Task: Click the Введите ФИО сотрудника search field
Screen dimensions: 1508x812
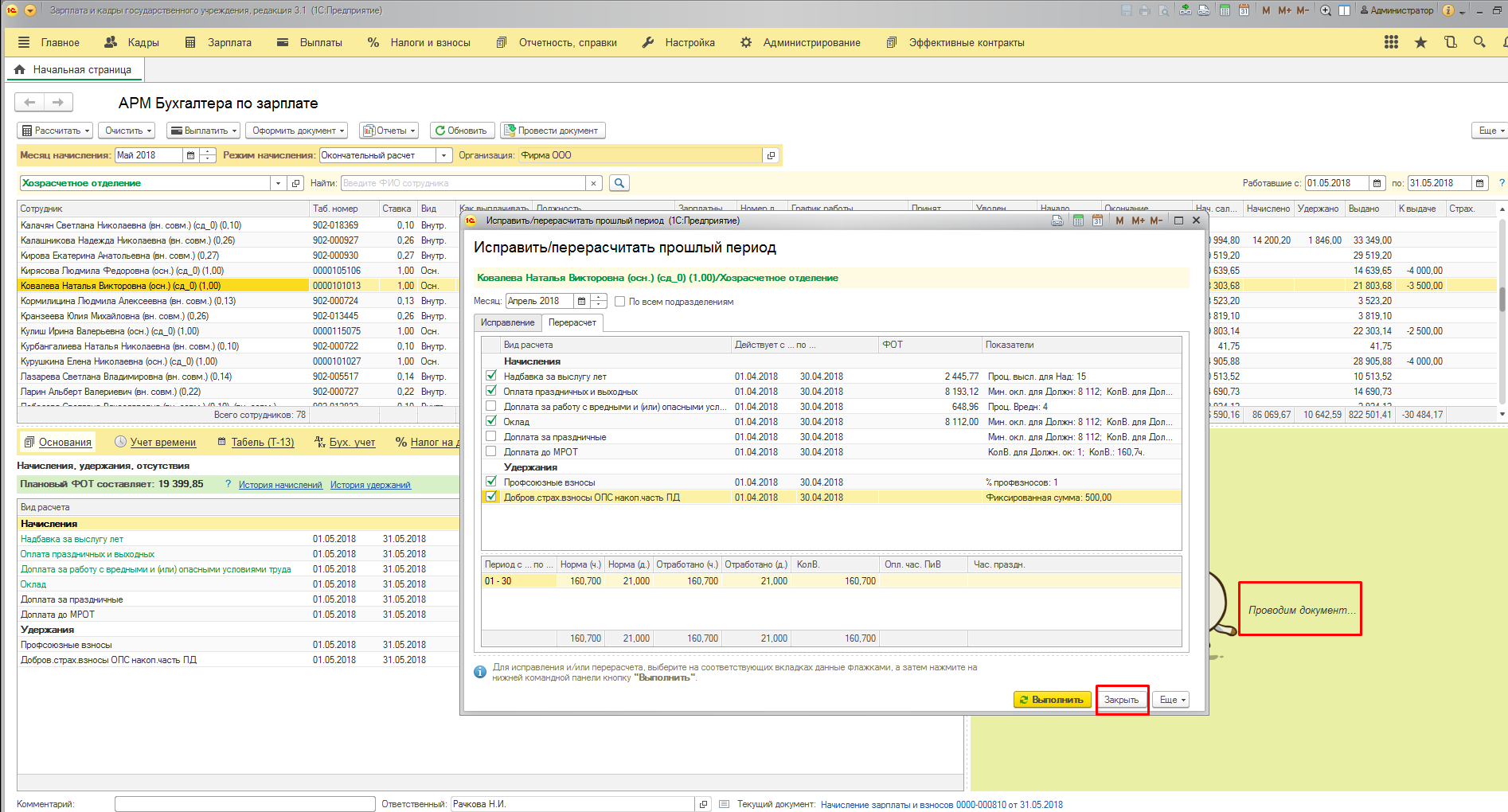Action: pos(463,183)
